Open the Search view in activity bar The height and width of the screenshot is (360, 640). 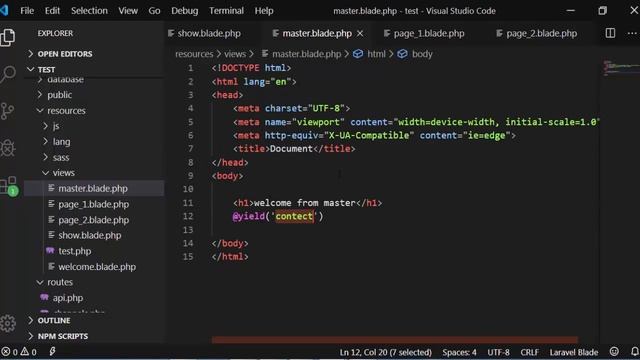click(x=7, y=74)
